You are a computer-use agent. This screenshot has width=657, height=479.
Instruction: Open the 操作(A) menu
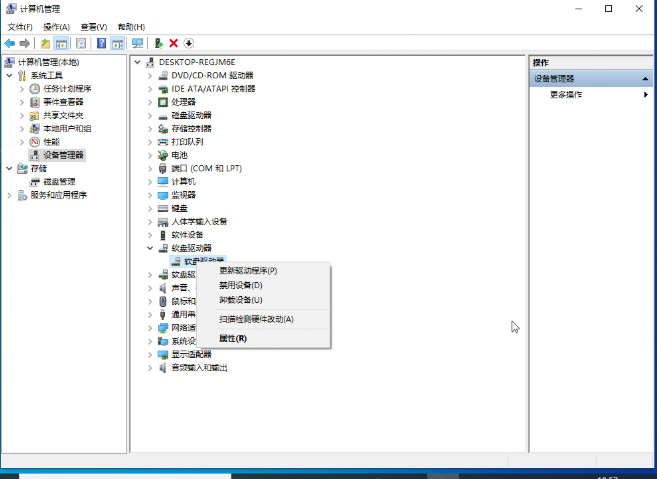click(56, 27)
